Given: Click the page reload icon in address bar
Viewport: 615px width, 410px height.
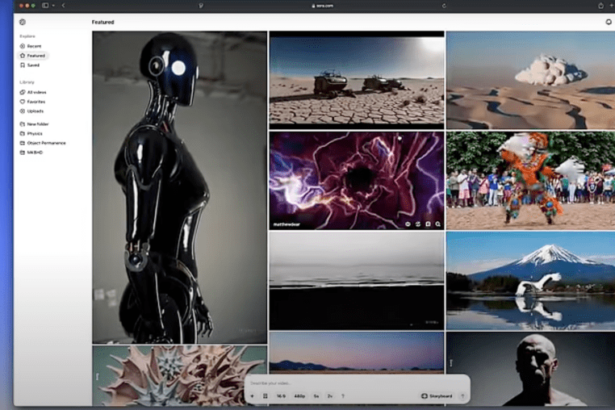Looking at the screenshot, I should click(x=444, y=5).
